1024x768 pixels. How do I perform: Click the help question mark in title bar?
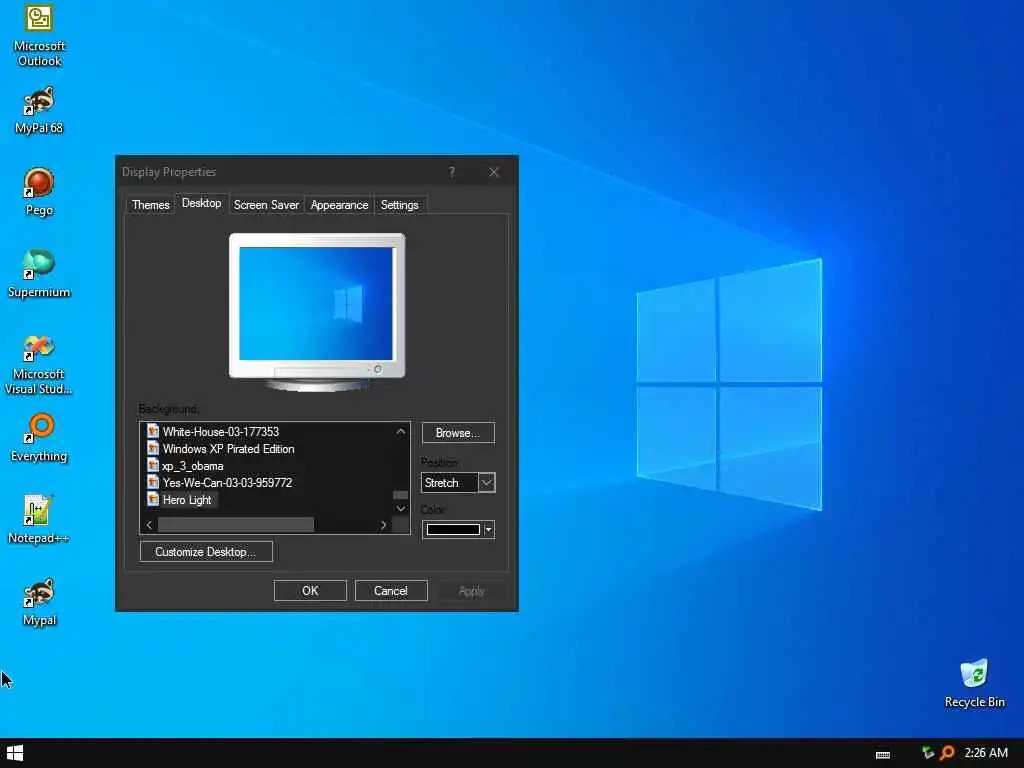coord(451,172)
